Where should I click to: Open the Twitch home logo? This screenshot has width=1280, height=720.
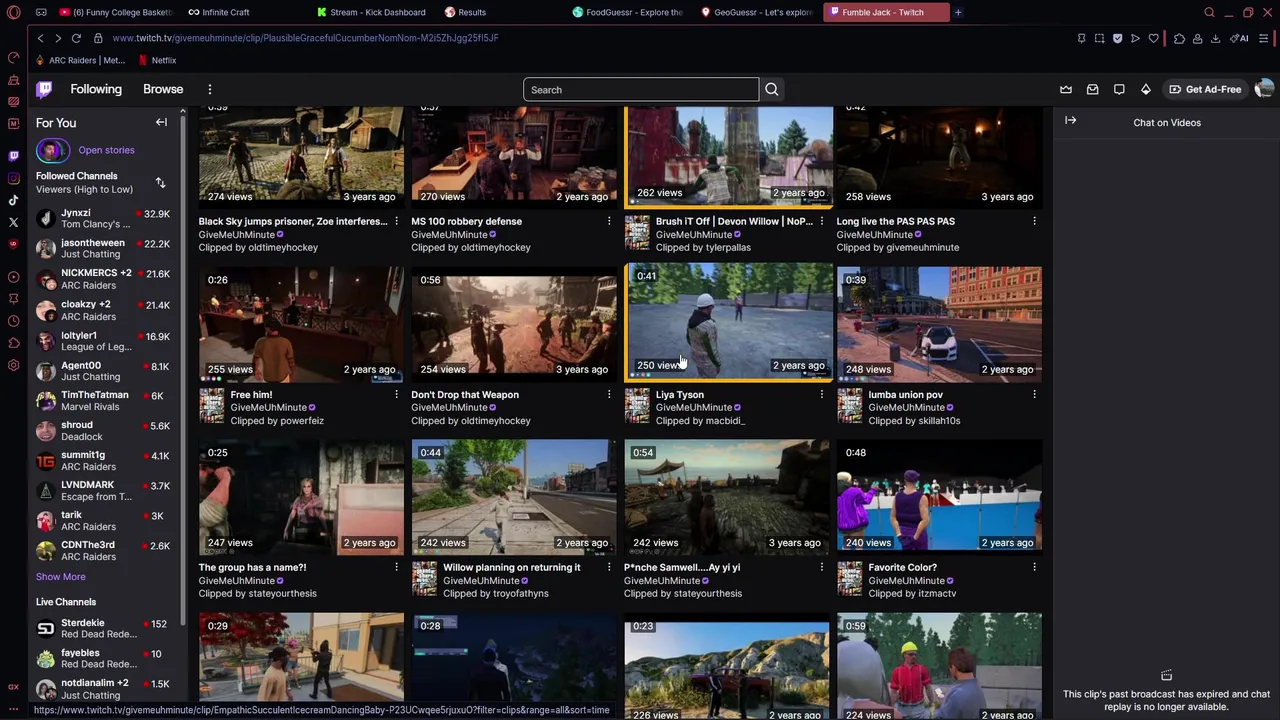tap(44, 90)
